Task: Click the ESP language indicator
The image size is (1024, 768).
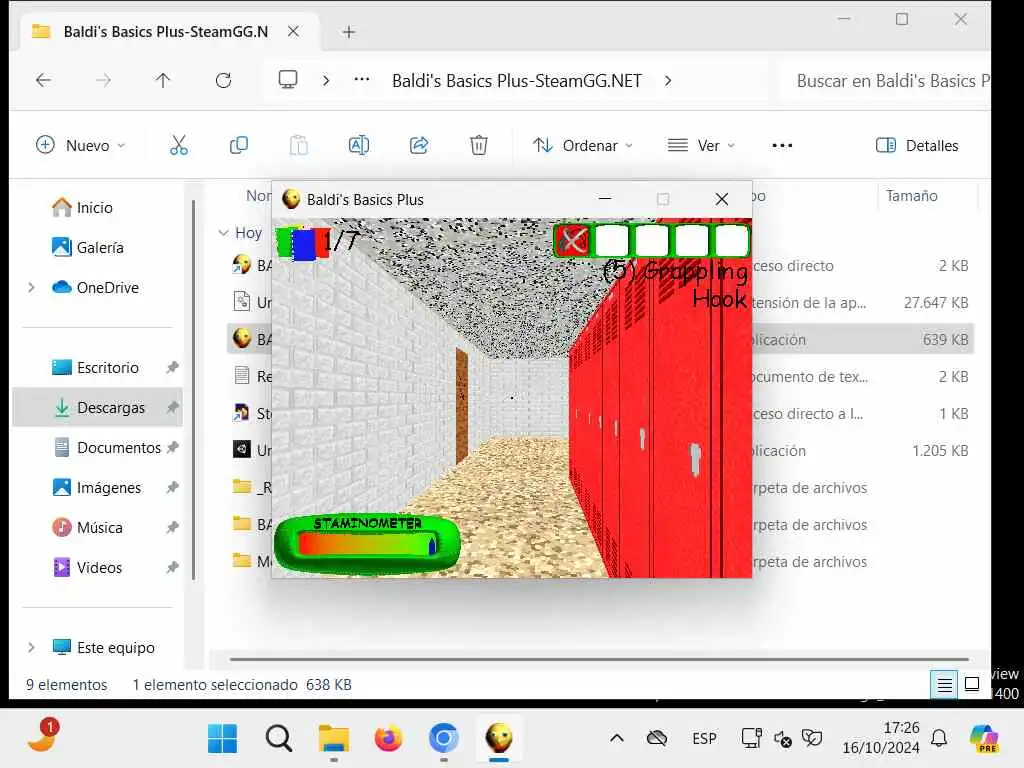Action: pyautogui.click(x=704, y=739)
